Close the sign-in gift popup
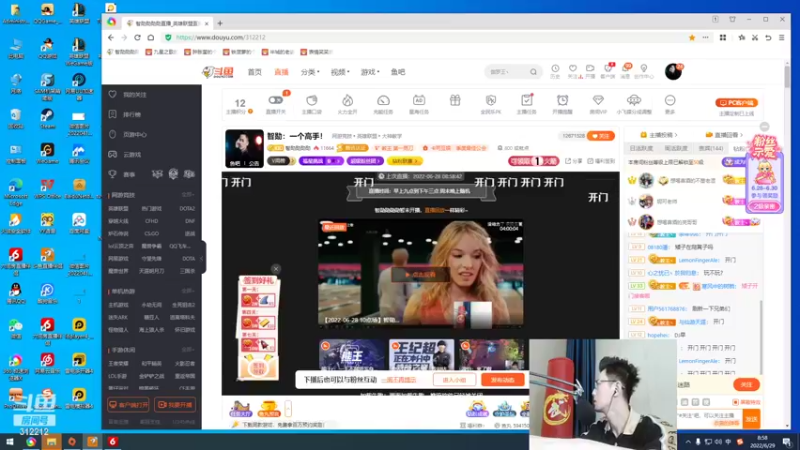The image size is (800, 450). [276, 269]
